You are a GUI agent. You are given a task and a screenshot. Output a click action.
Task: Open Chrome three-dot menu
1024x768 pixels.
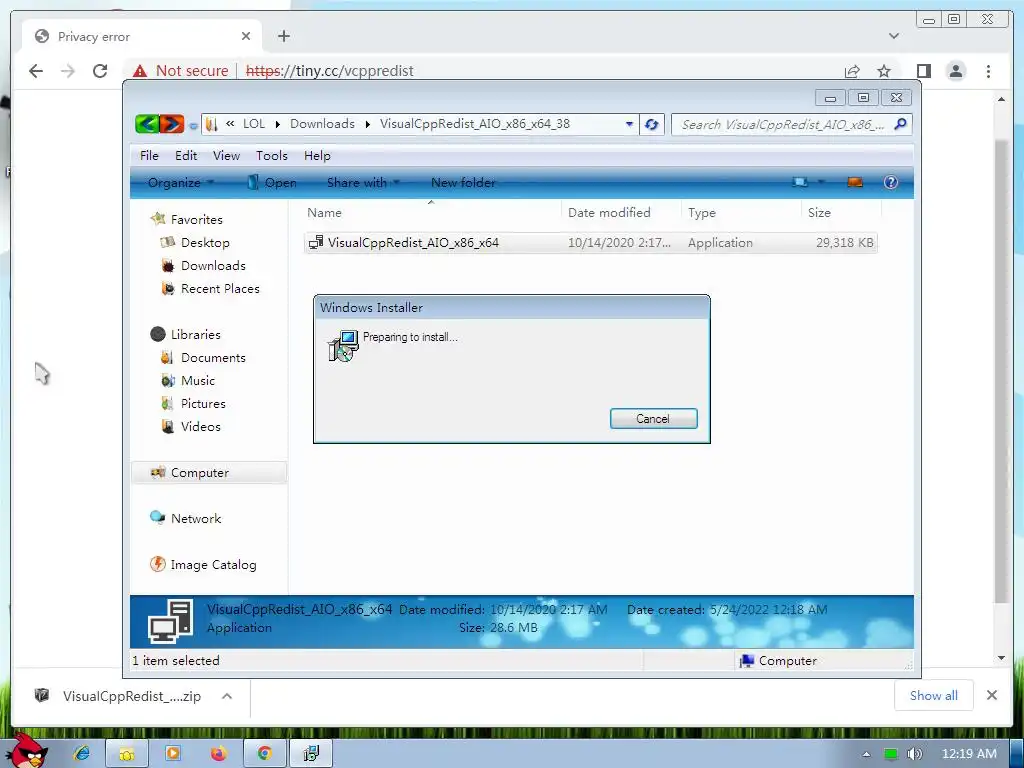pos(988,71)
